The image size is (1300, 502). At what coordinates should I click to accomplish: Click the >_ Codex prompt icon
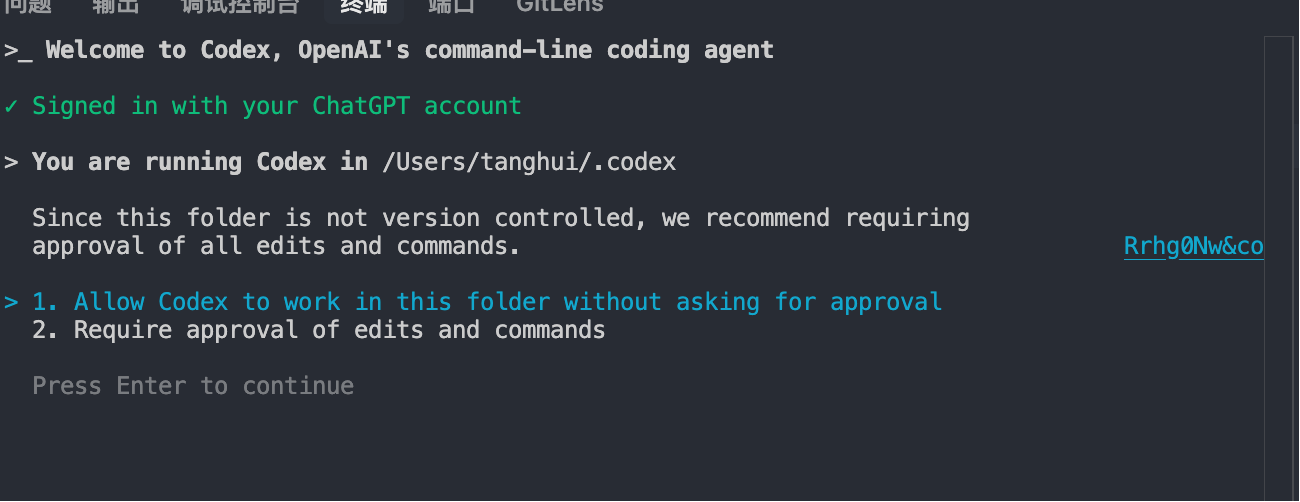18,50
